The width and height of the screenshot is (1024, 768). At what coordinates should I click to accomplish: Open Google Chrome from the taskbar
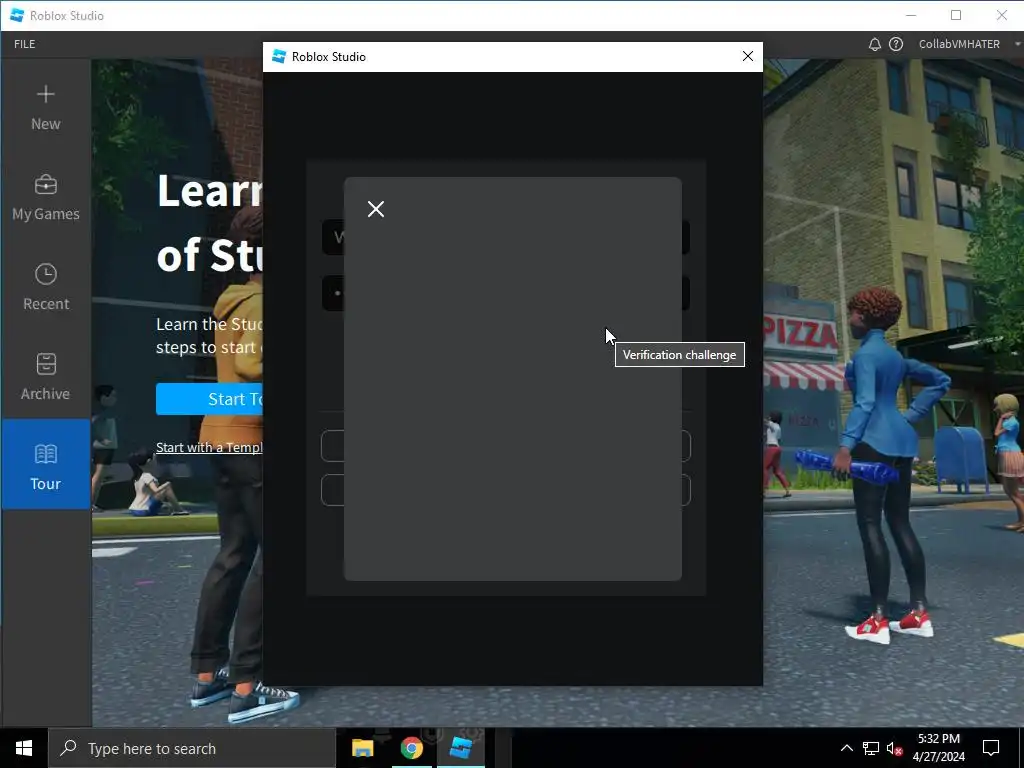pyautogui.click(x=411, y=748)
